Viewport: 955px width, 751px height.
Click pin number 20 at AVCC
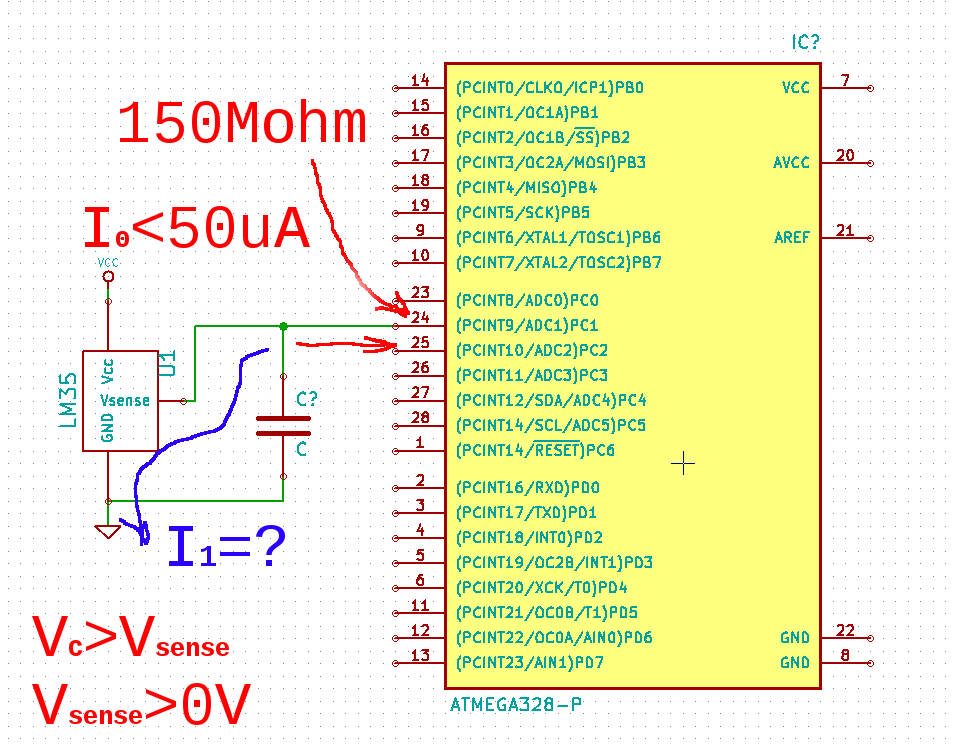coord(845,155)
